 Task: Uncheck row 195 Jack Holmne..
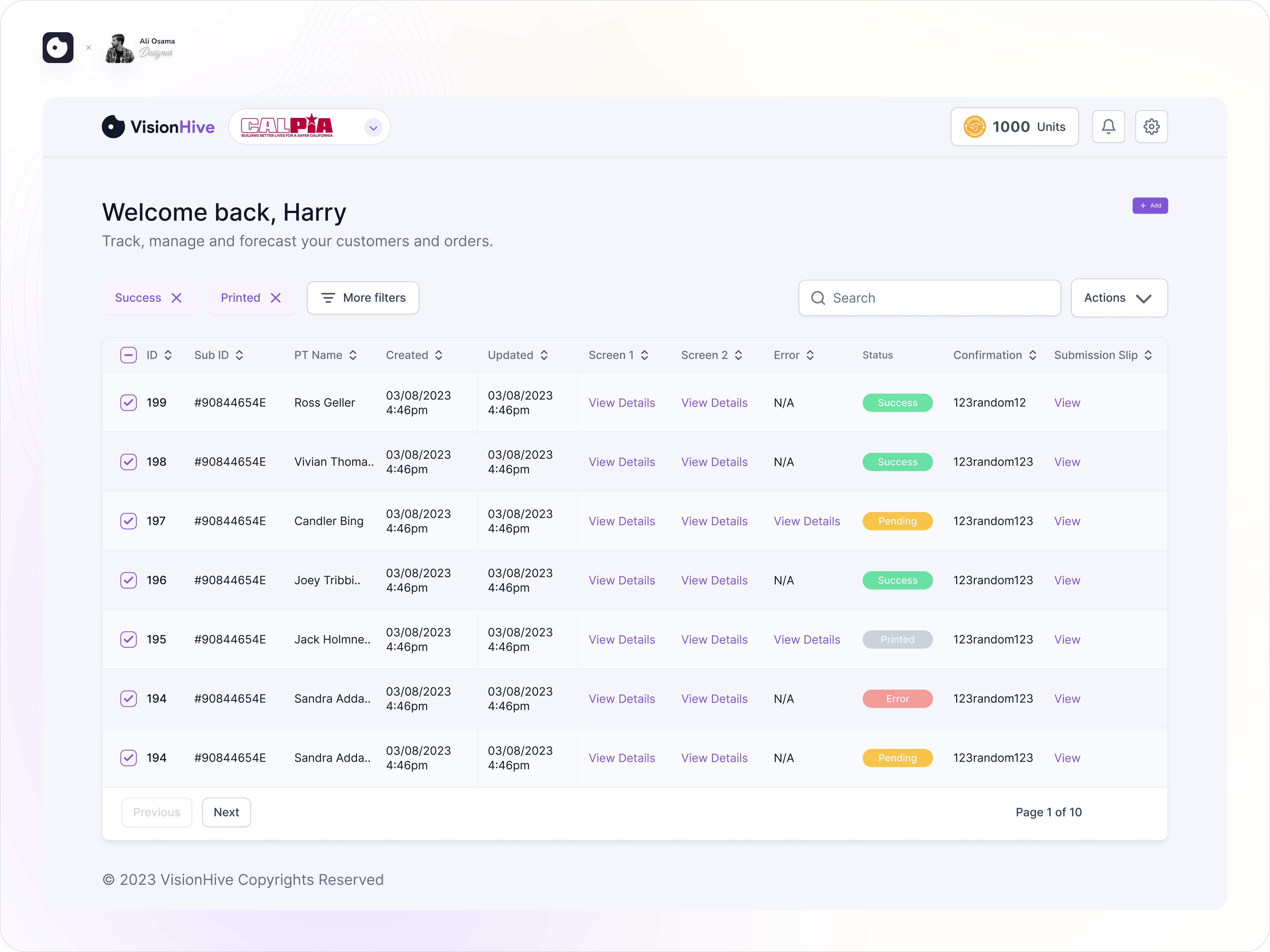[x=129, y=639]
